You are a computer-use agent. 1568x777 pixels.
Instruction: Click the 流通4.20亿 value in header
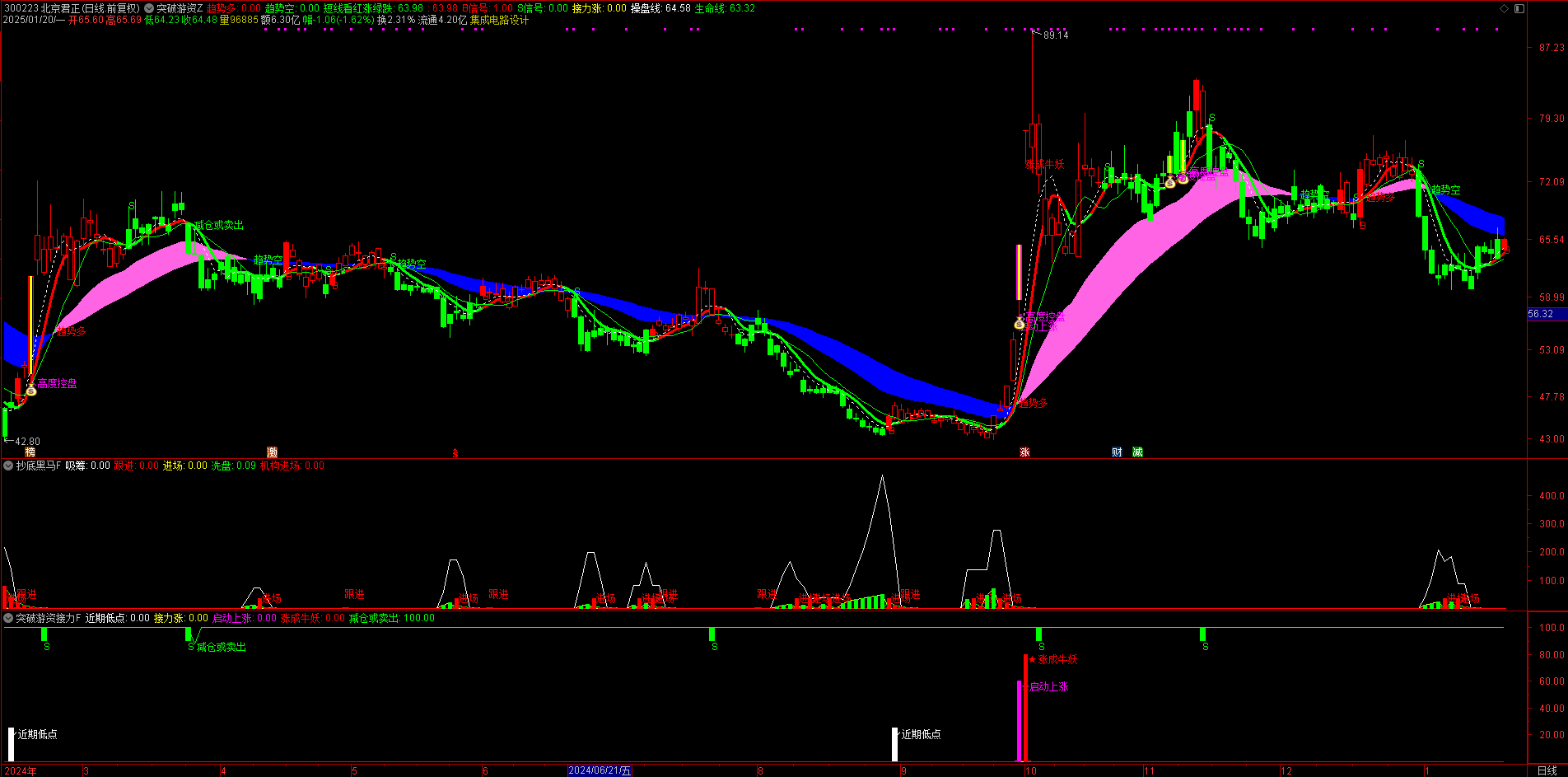tap(442, 20)
